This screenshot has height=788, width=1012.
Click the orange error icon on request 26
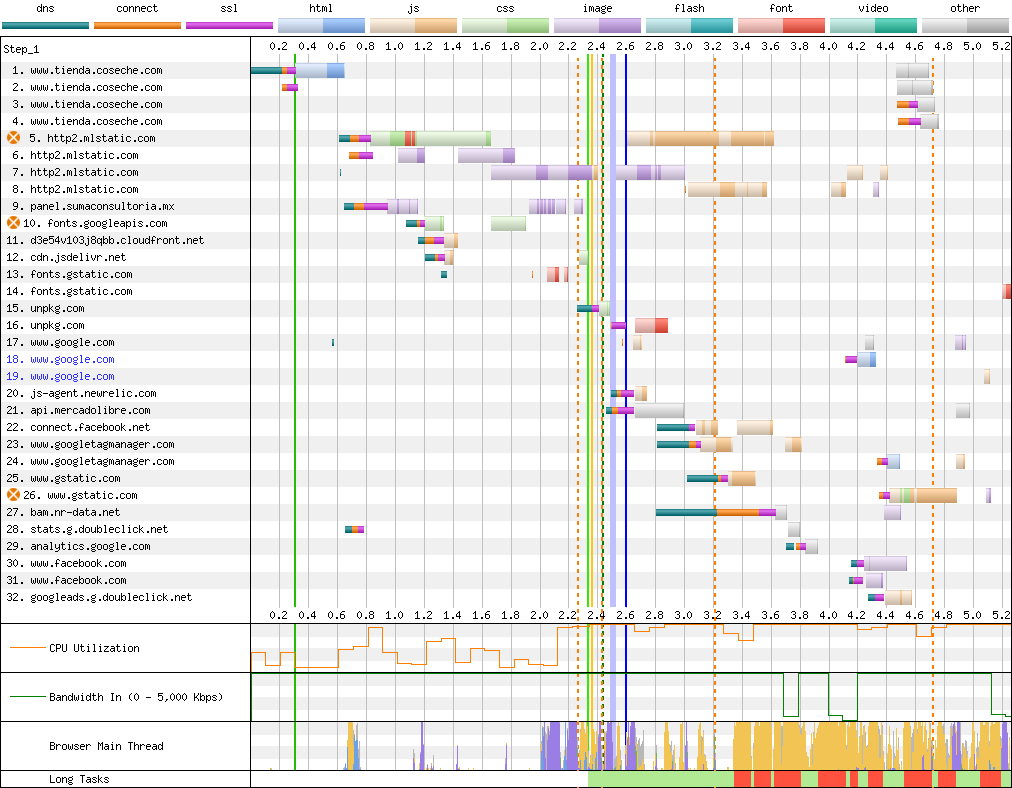coord(14,495)
